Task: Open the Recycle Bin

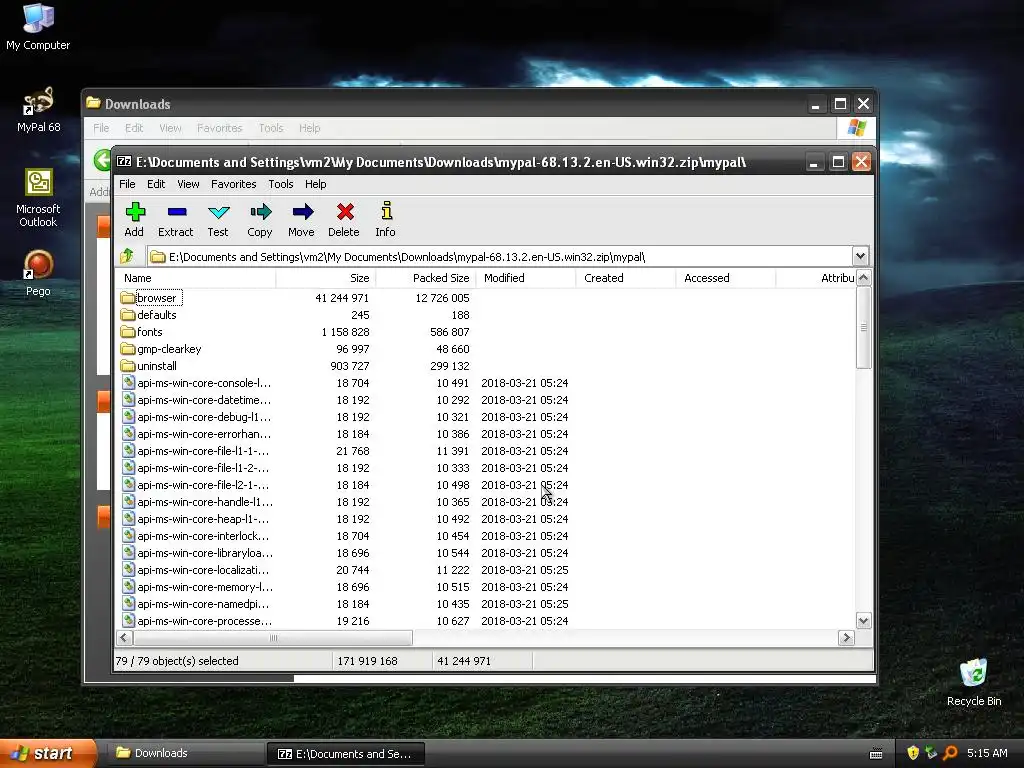Action: (974, 682)
